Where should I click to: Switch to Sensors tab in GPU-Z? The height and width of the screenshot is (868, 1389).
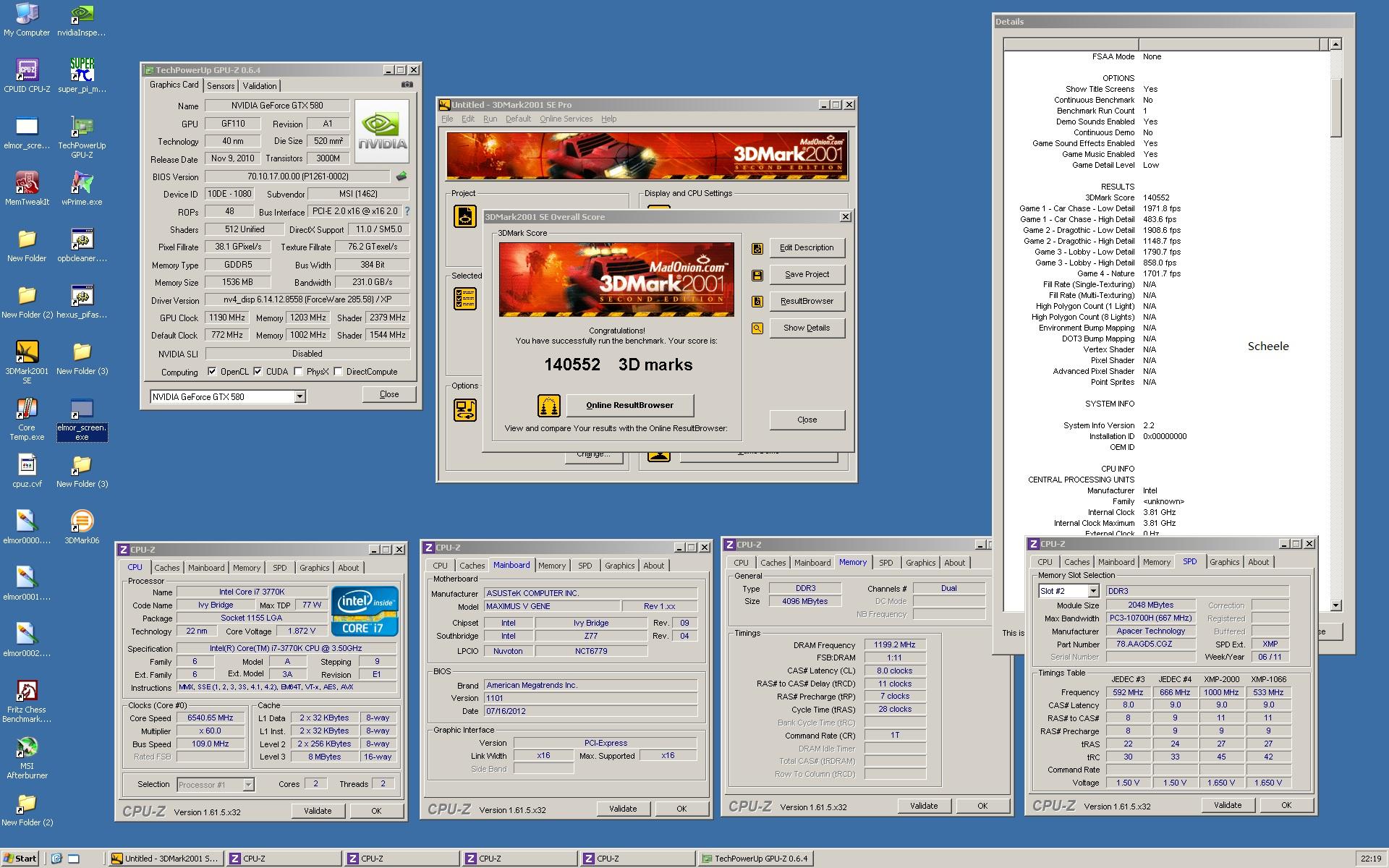(221, 85)
